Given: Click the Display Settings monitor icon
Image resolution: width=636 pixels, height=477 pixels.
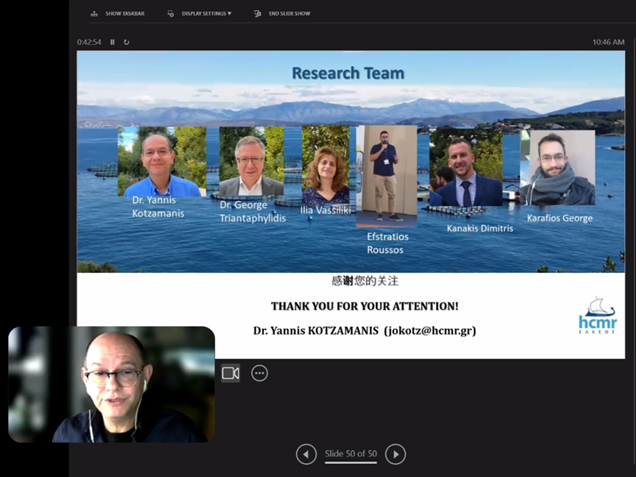Looking at the screenshot, I should click(171, 13).
